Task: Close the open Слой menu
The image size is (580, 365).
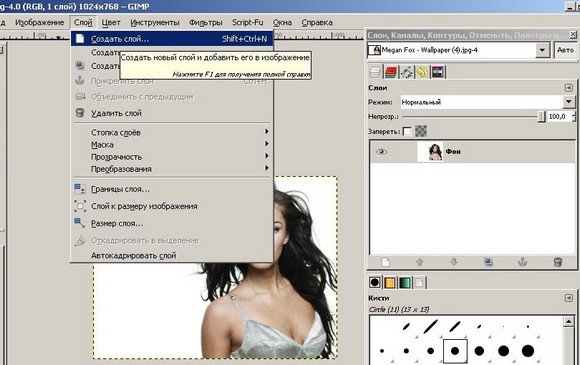Action: 83,23
